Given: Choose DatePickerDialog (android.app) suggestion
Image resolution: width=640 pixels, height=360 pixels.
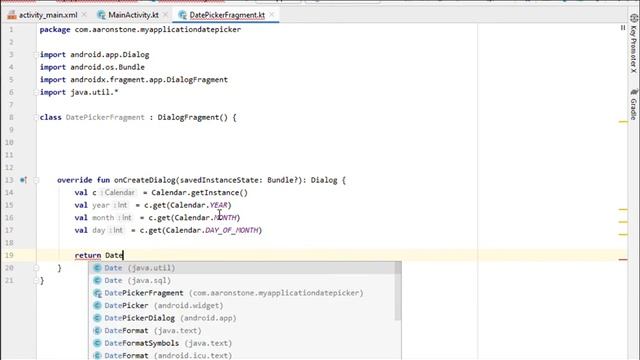Looking at the screenshot, I should 242,318.
